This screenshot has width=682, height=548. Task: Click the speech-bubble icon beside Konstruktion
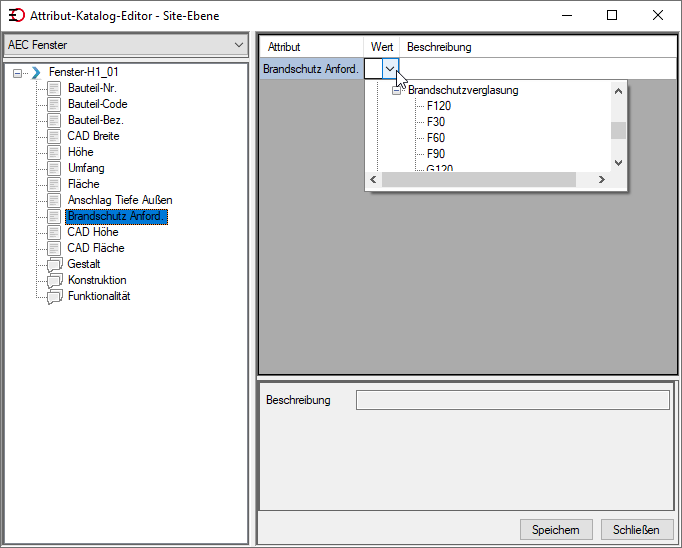[x=54, y=281]
